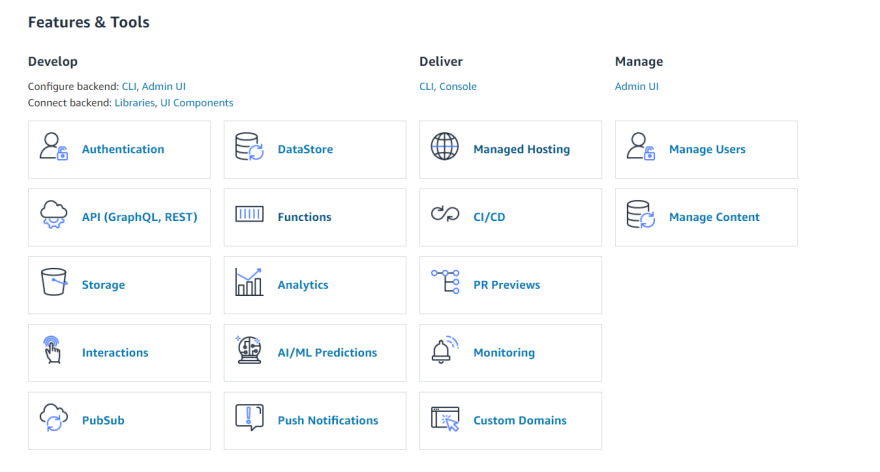The image size is (880, 472).
Task: Follow the UI Components link
Action: (x=196, y=103)
